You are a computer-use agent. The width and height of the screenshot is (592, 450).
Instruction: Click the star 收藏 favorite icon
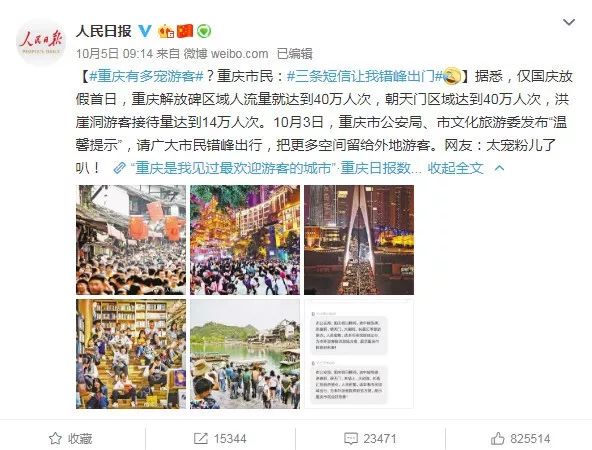55,438
